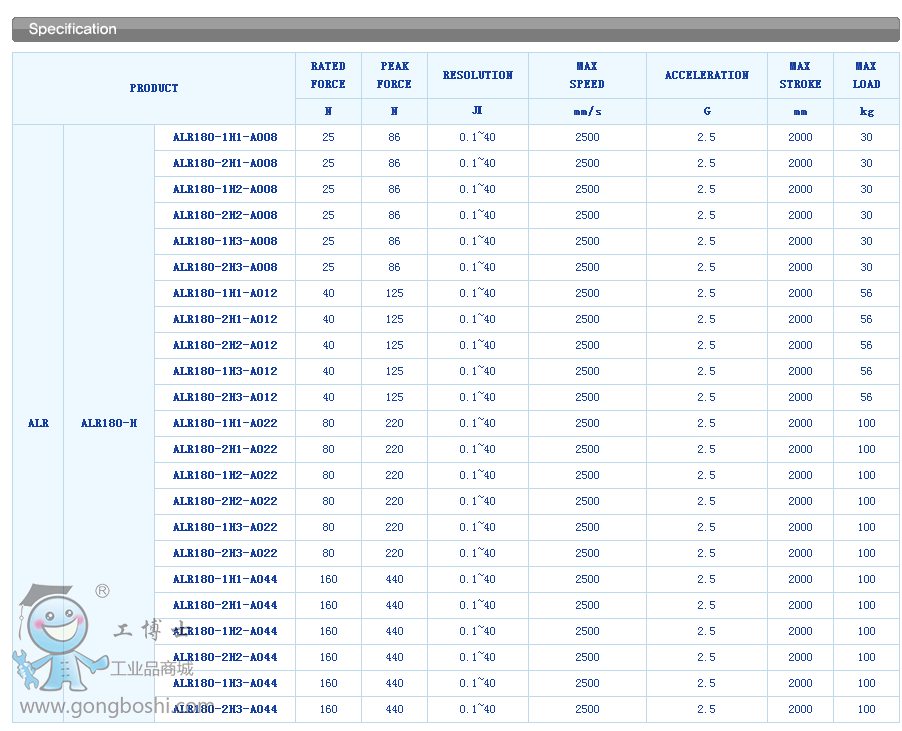This screenshot has width=902, height=731.
Task: Click the www.gongboshi.com watermark URL
Action: point(115,707)
